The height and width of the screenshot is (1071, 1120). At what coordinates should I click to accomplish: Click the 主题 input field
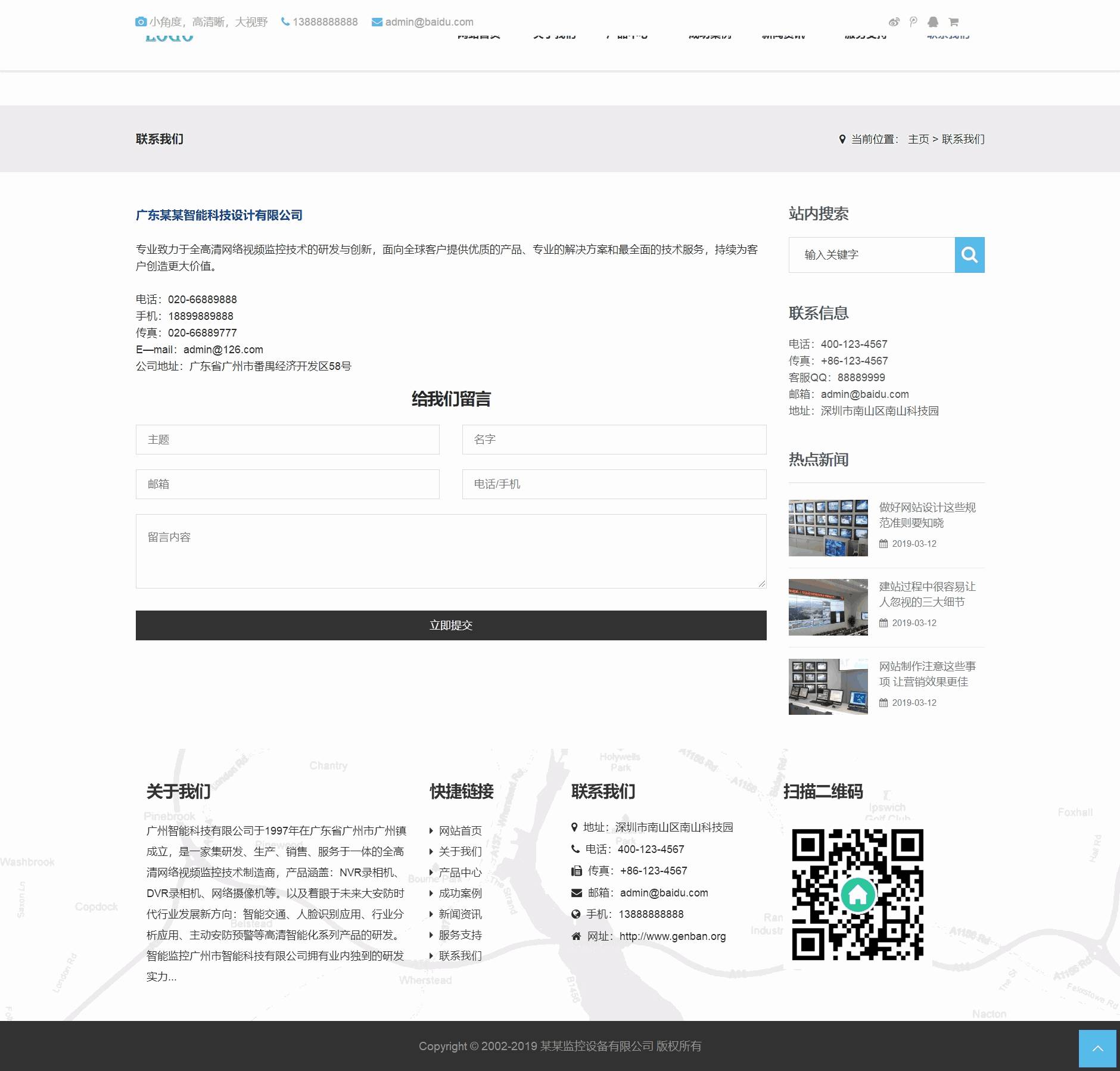coord(287,440)
